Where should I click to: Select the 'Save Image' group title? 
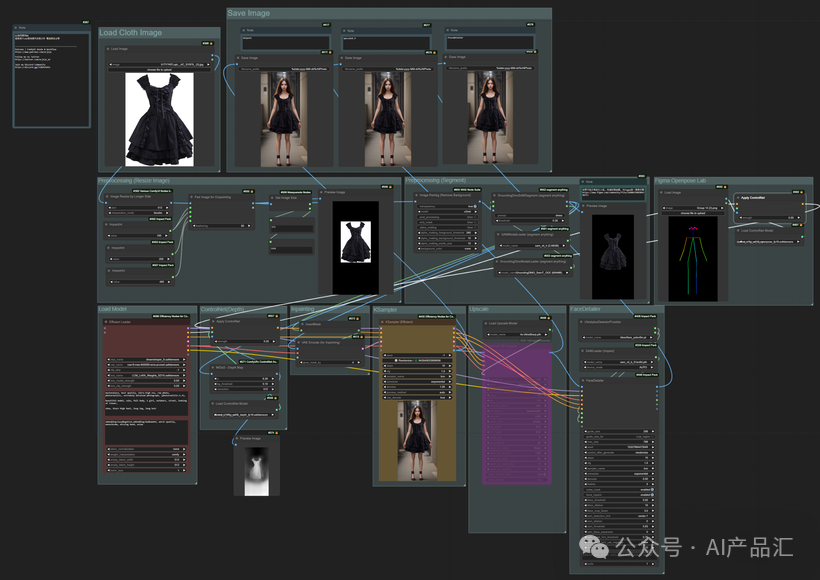coord(248,13)
